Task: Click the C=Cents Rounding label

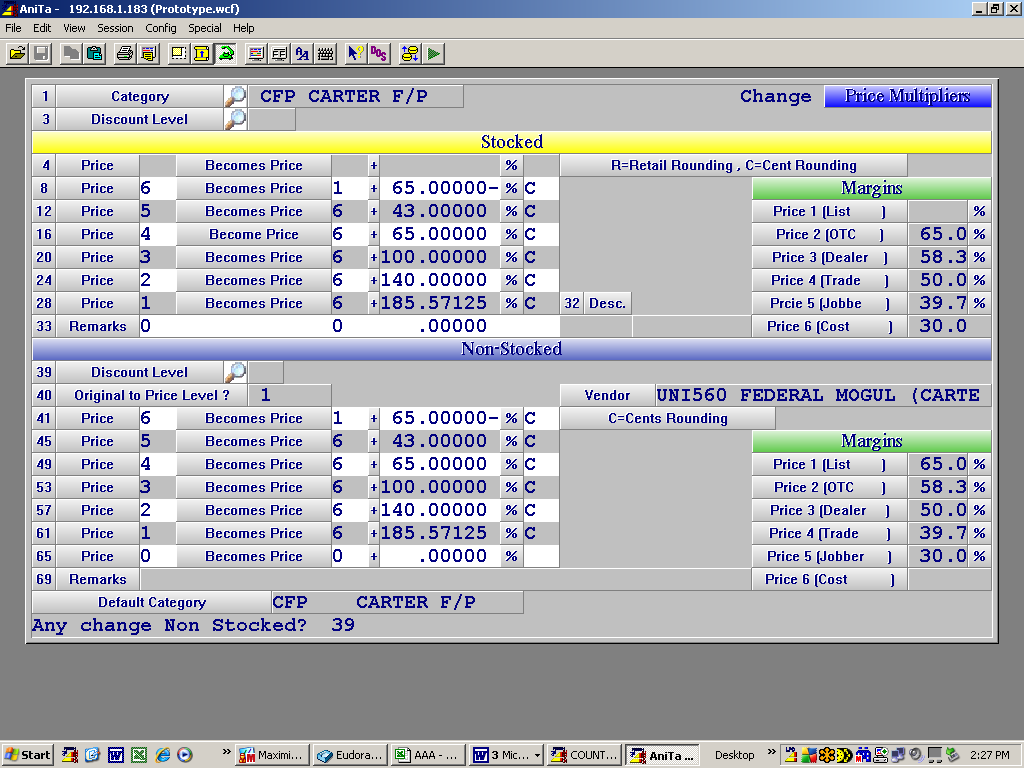Action: pos(667,418)
